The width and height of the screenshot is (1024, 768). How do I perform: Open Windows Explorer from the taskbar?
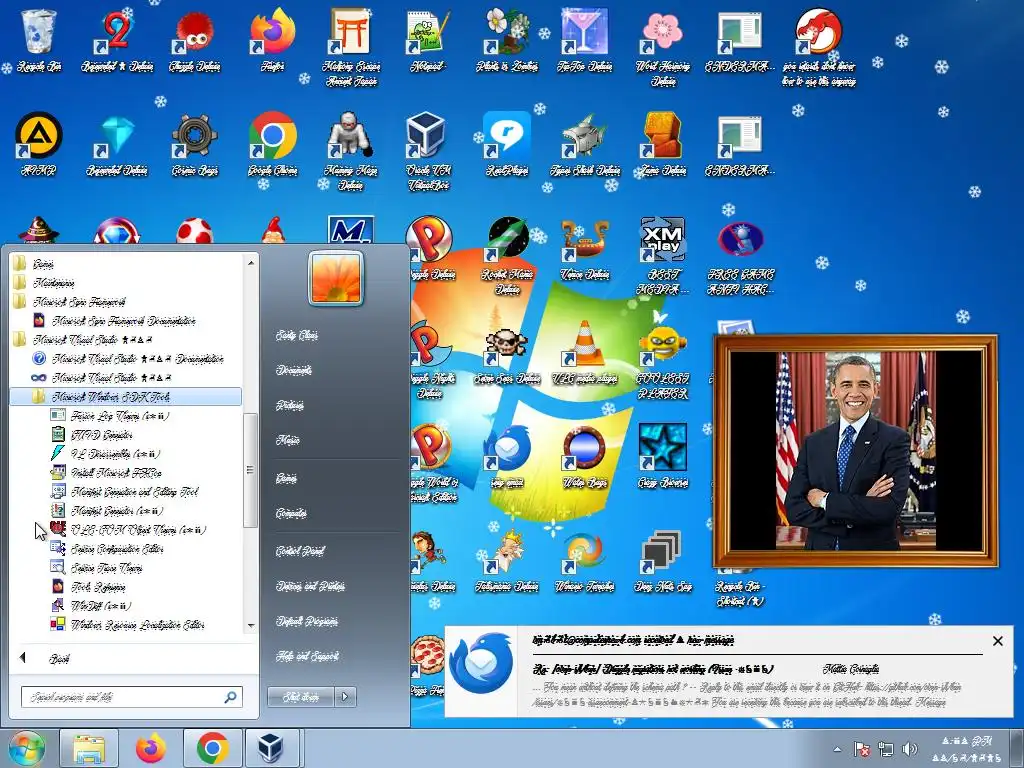coord(89,748)
